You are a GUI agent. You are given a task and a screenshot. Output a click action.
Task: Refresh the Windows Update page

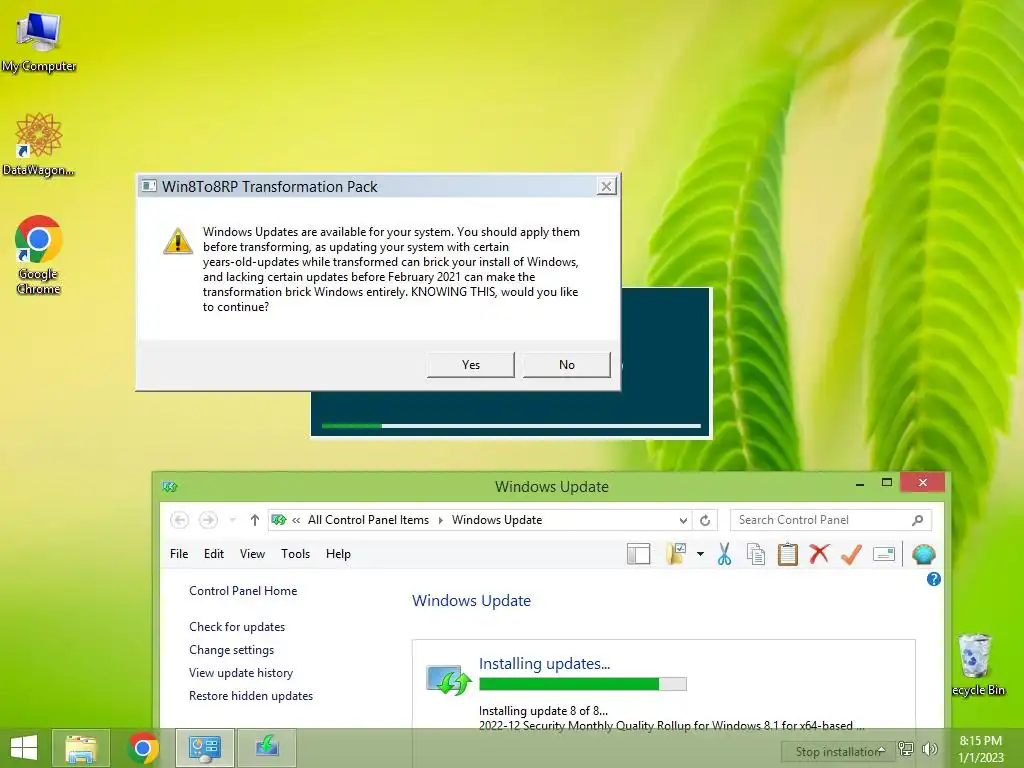pos(705,520)
